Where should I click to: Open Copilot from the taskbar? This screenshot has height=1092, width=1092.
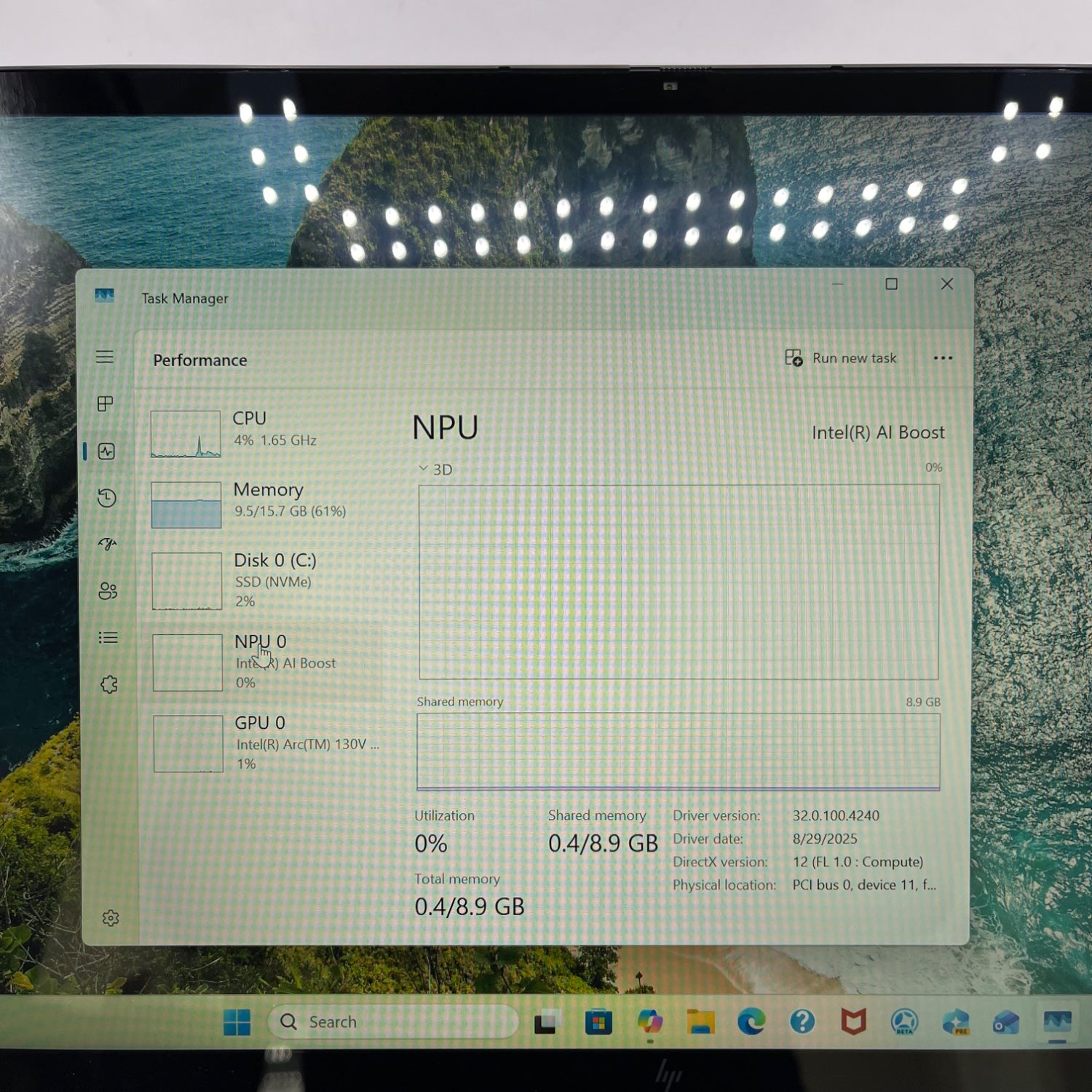pos(649,1022)
